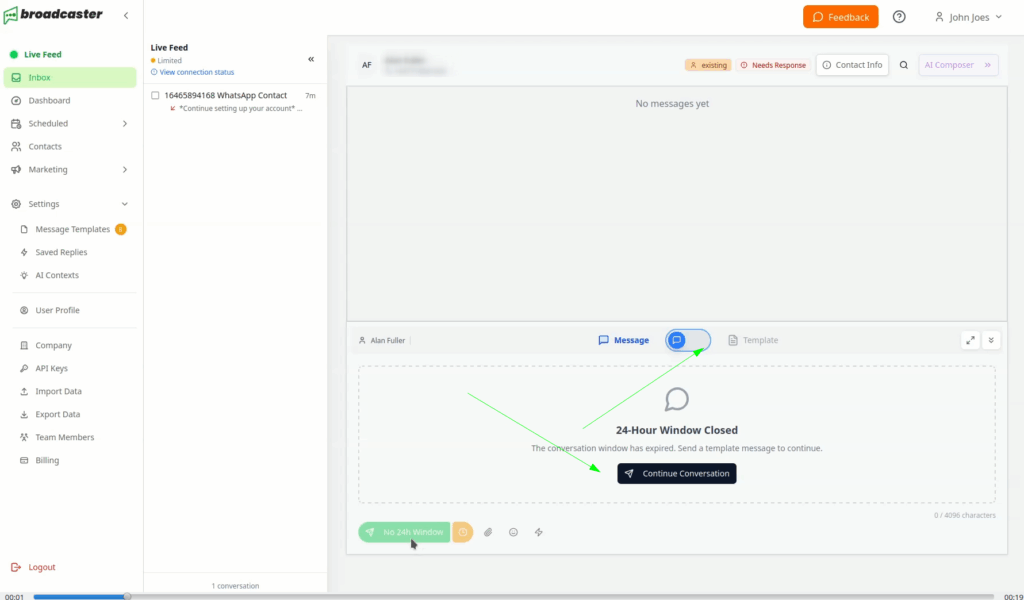Open the Inbox section
The image size is (1024, 600).
[70, 77]
